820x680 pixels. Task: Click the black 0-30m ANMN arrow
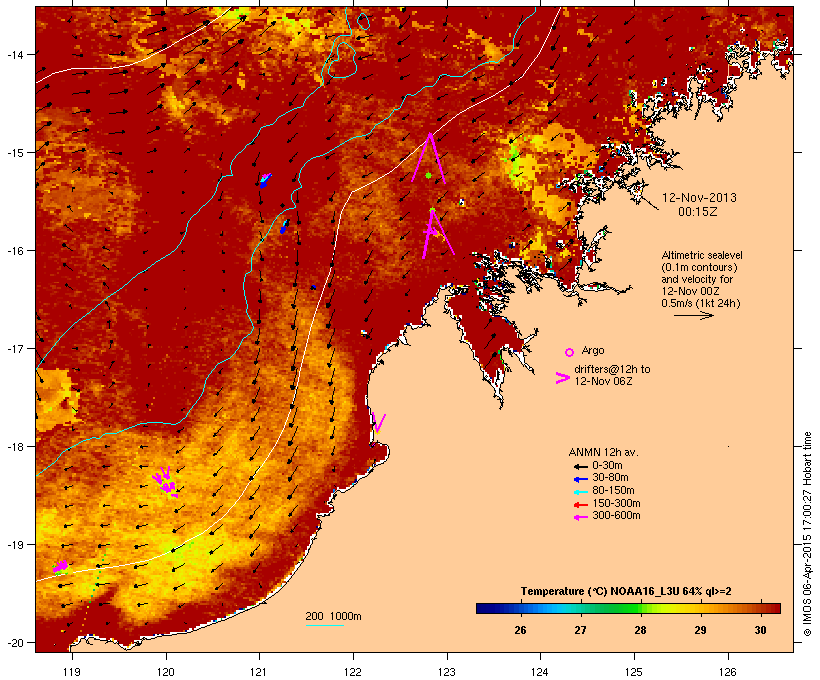(580, 466)
